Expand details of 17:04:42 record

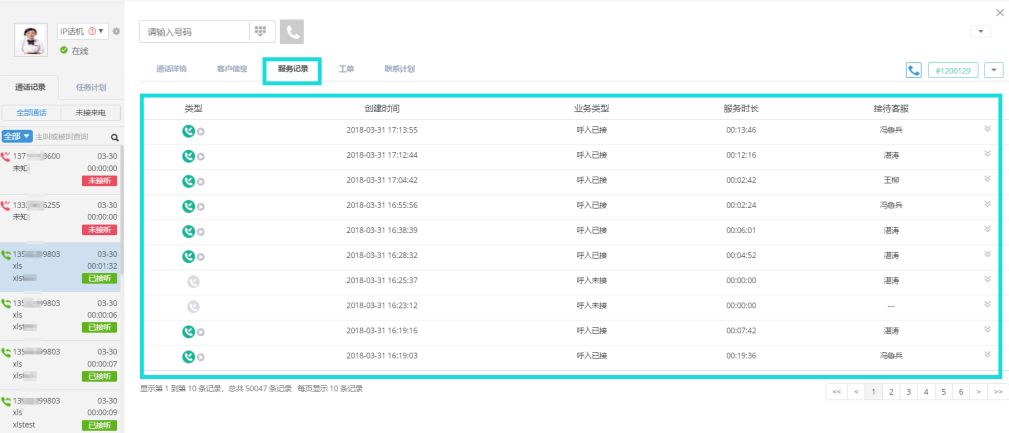click(987, 178)
